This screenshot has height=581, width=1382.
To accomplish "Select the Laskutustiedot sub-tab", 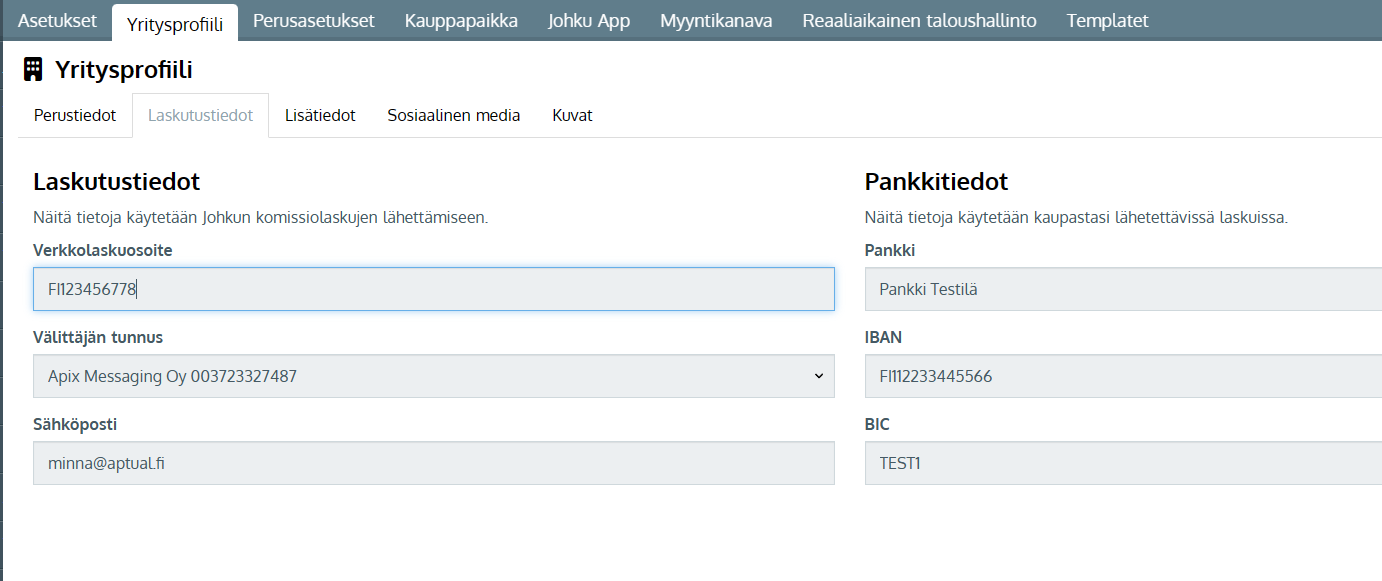I will [x=200, y=115].
